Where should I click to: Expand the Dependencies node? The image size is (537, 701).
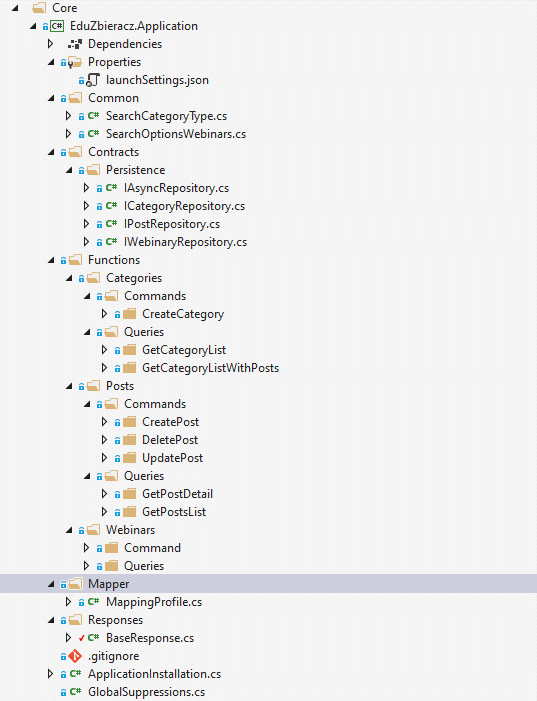coord(51,44)
